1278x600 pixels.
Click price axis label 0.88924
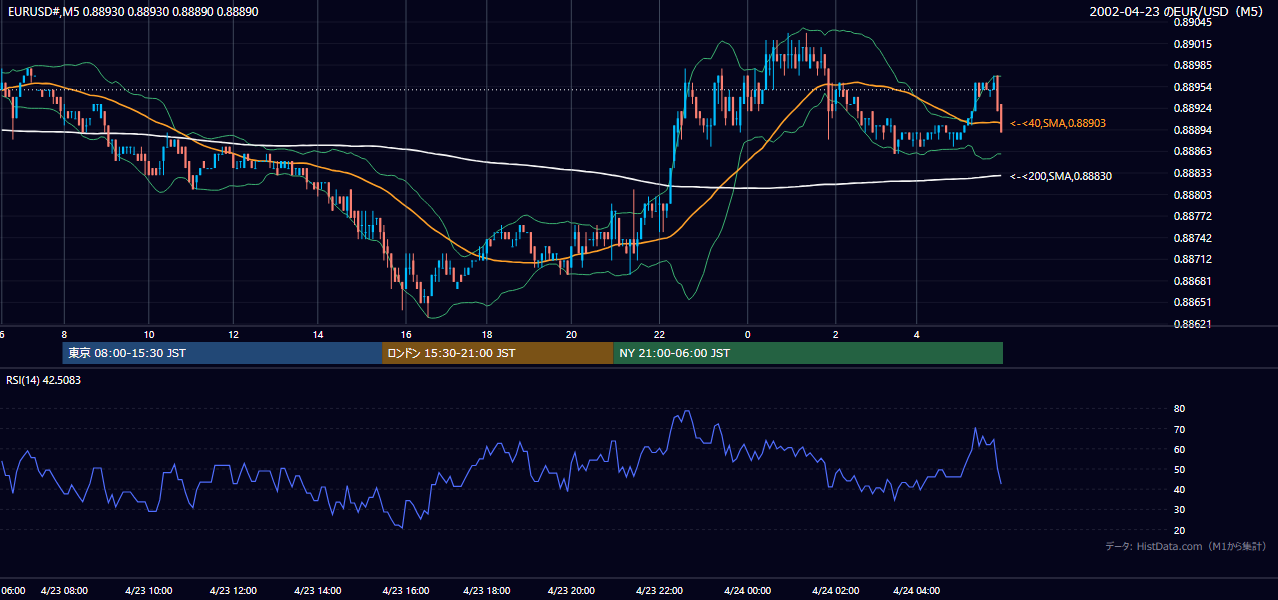point(1193,108)
